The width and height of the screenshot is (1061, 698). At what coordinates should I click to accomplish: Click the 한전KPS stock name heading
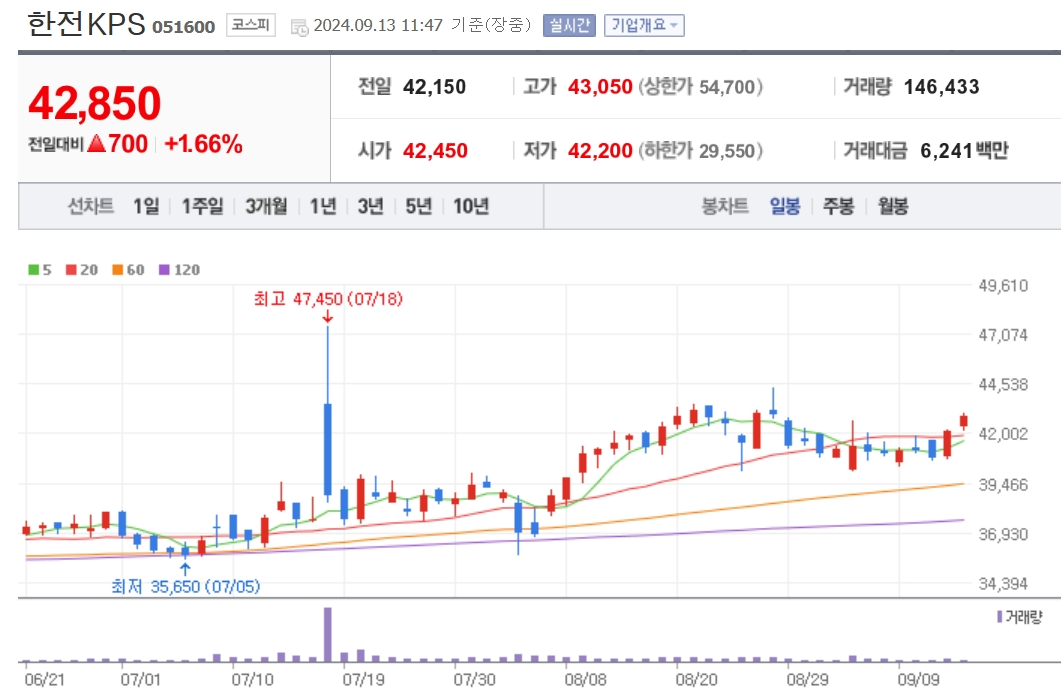pos(86,24)
